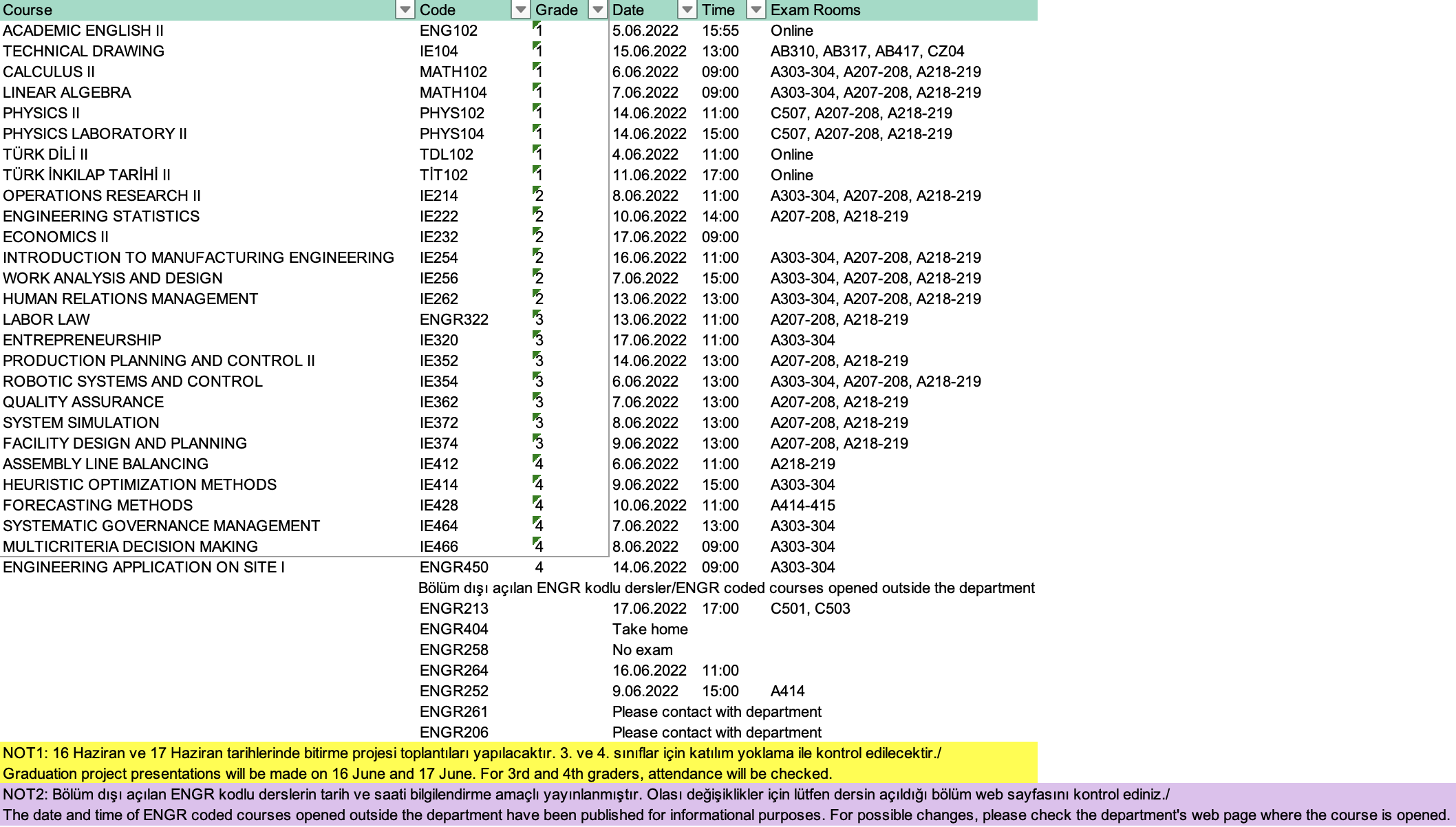Open the Grade column filter dropdown
The width and height of the screenshot is (1456, 827).
(x=597, y=10)
